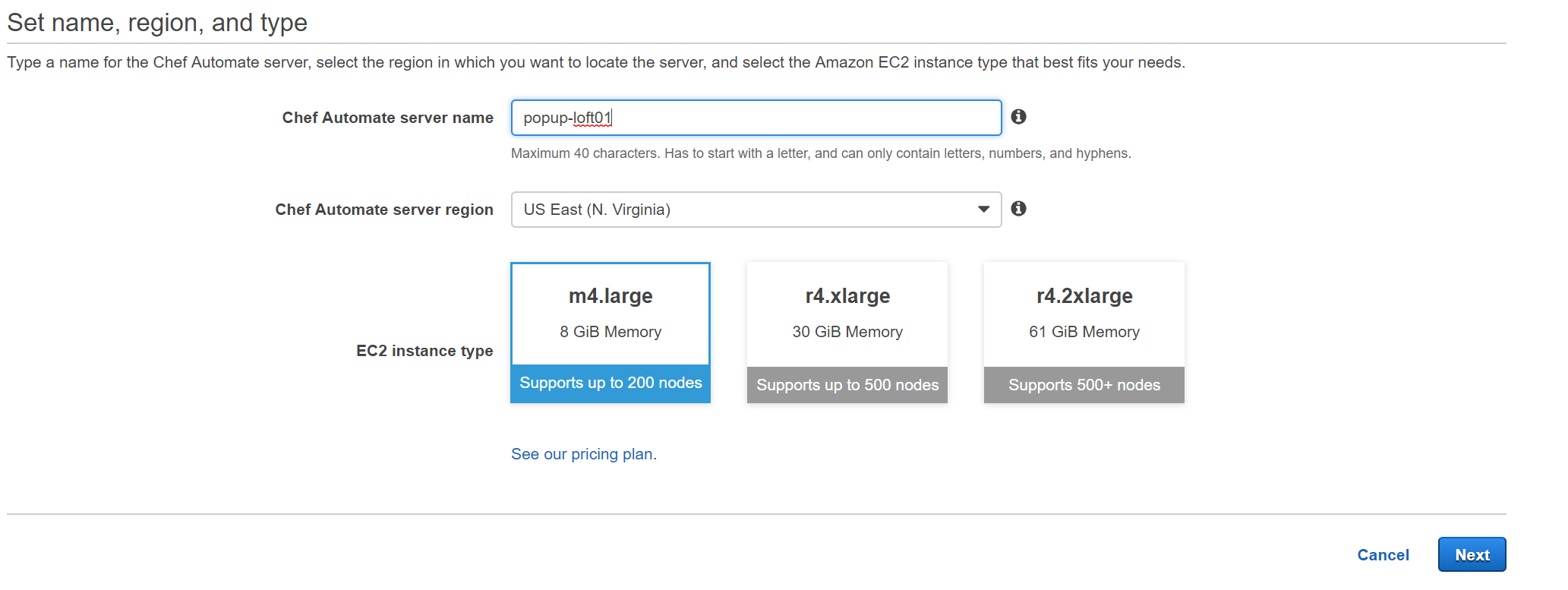The image size is (1568, 590).
Task: Click the 'Supports up to 500 nodes' banner
Action: [x=847, y=385]
